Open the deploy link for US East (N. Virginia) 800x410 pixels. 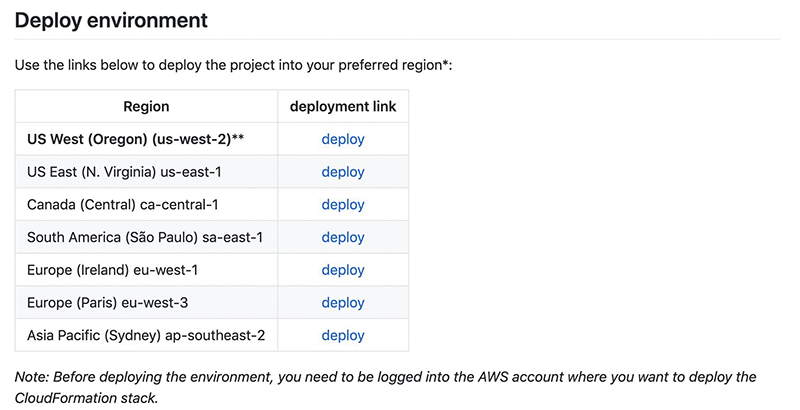tap(343, 172)
